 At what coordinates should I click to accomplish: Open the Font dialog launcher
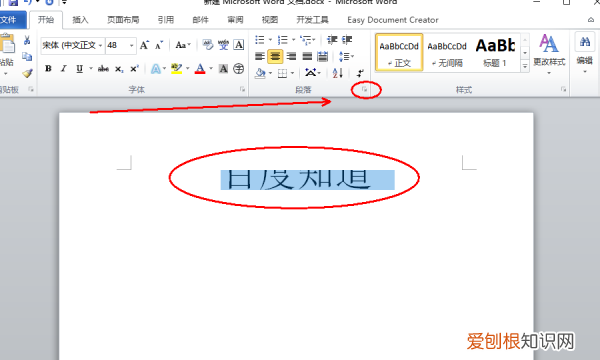coord(242,90)
